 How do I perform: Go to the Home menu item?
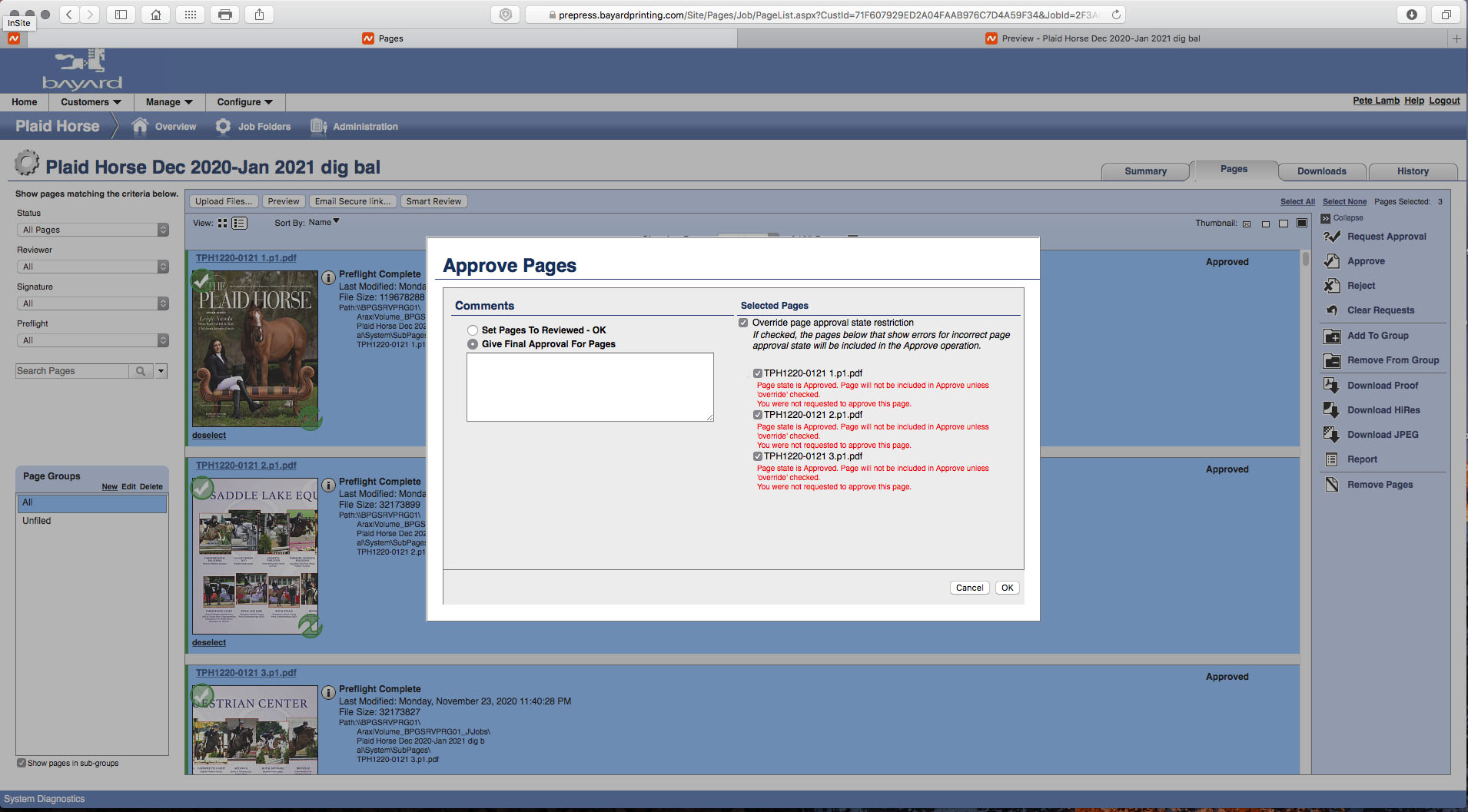25,102
